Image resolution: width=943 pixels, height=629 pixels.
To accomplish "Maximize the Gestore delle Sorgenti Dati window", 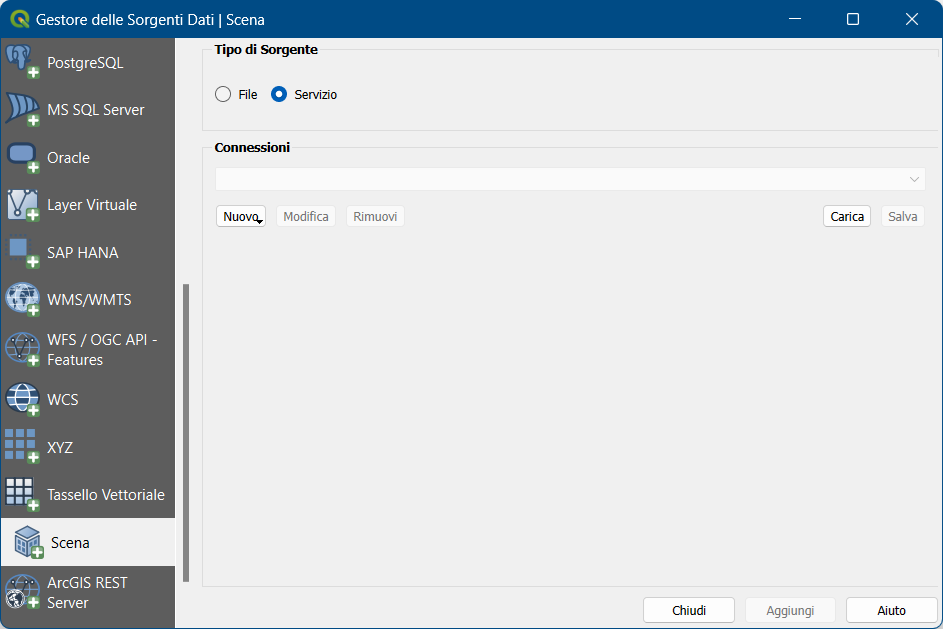I will [853, 19].
